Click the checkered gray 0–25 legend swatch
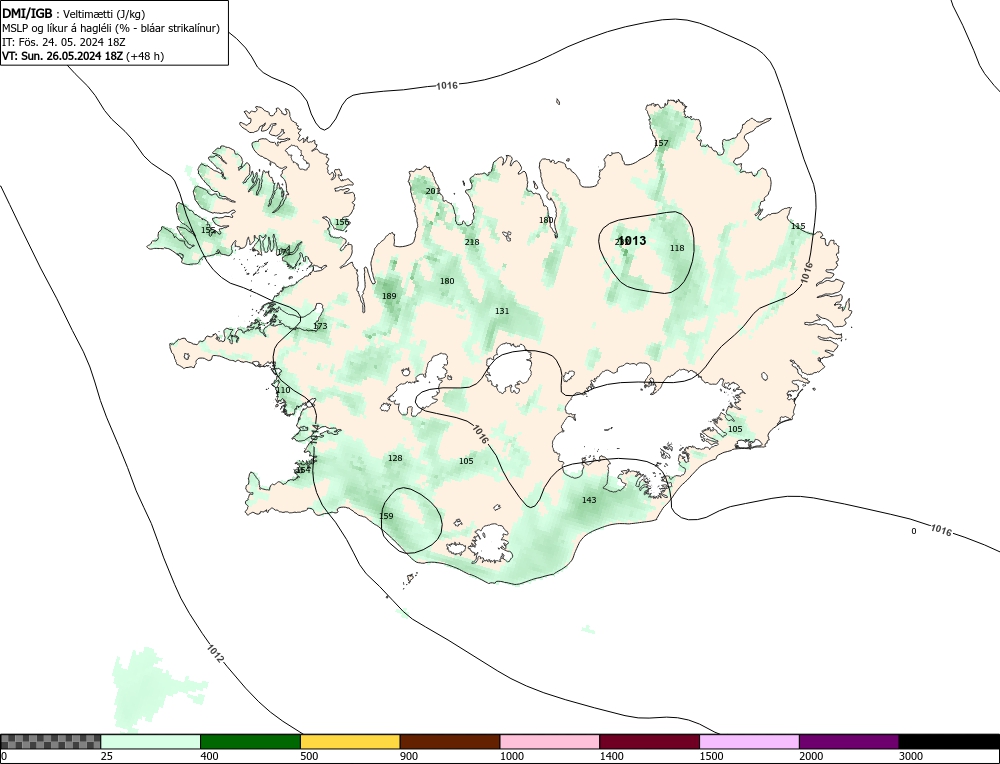1000x764 pixels. pyautogui.click(x=50, y=741)
